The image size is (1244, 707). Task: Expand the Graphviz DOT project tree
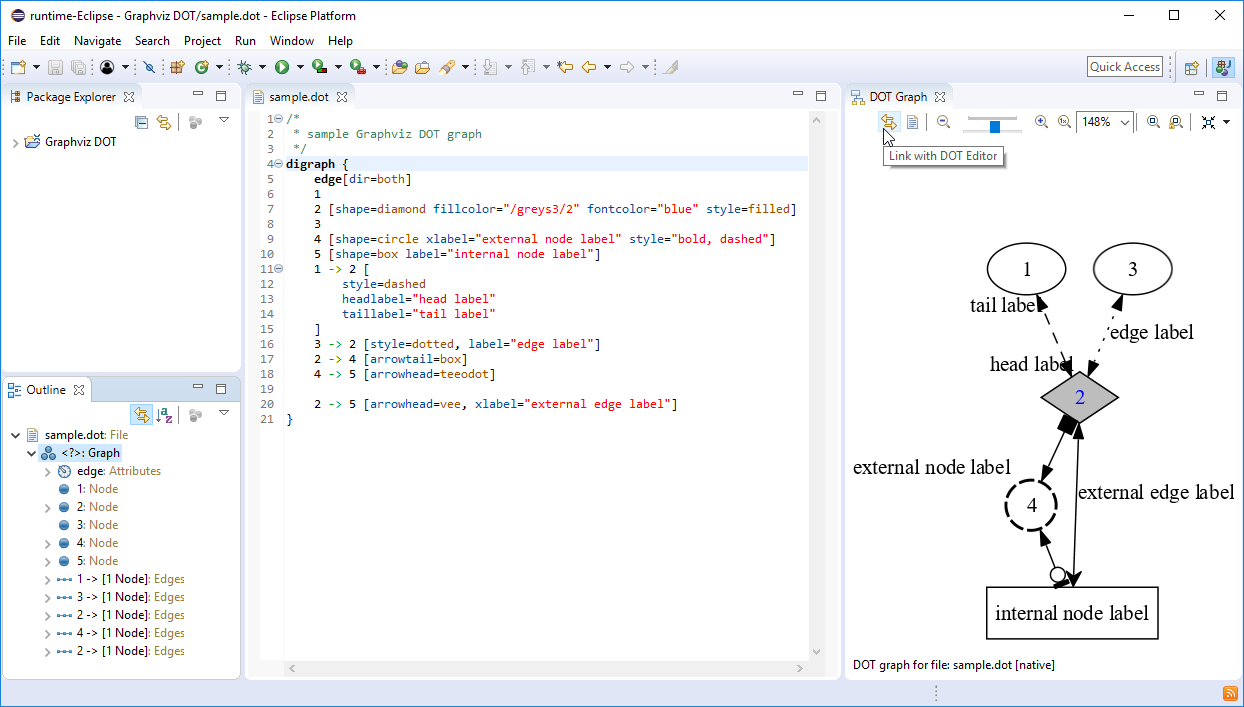coord(15,143)
